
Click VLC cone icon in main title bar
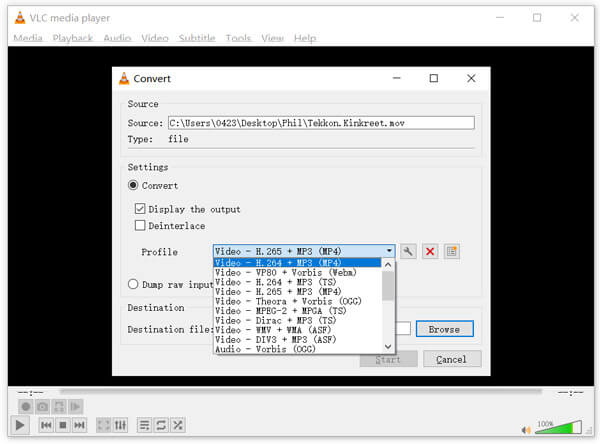coord(20,18)
